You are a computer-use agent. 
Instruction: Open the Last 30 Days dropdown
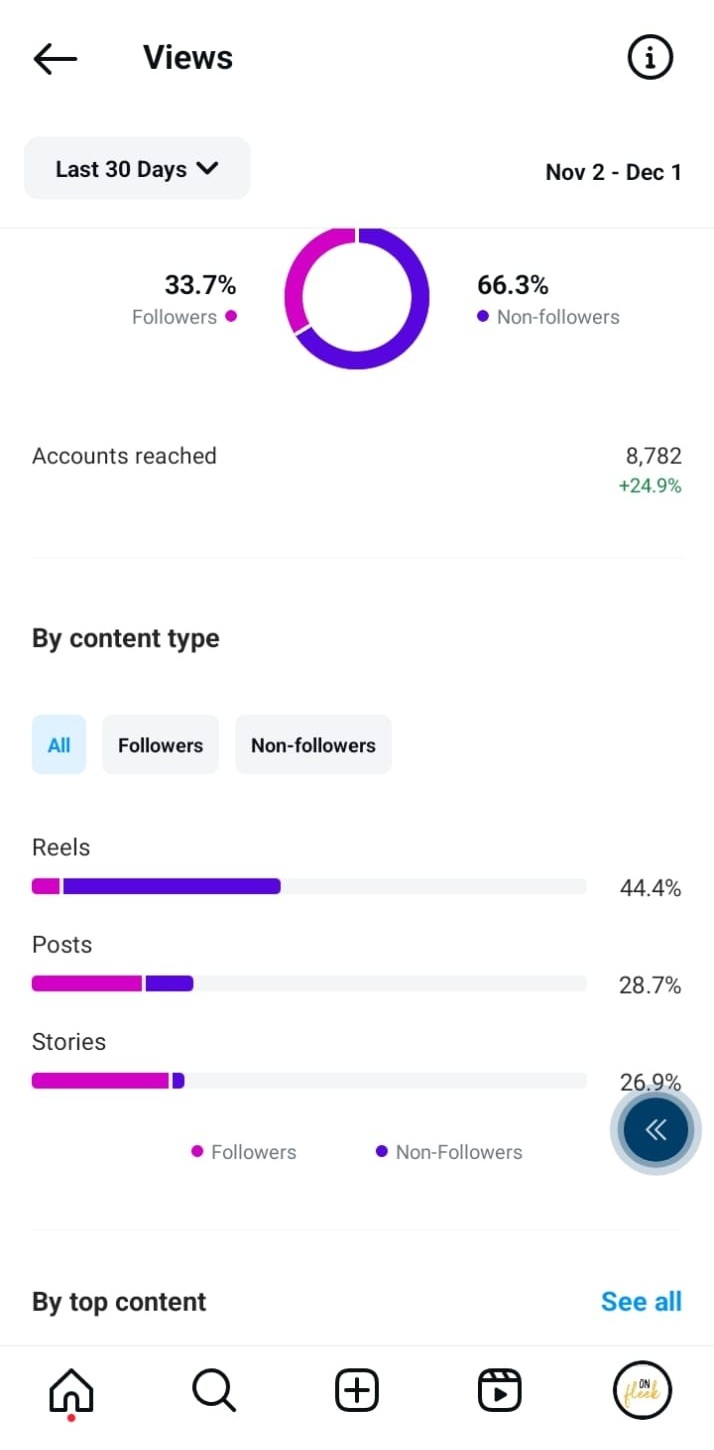137,169
